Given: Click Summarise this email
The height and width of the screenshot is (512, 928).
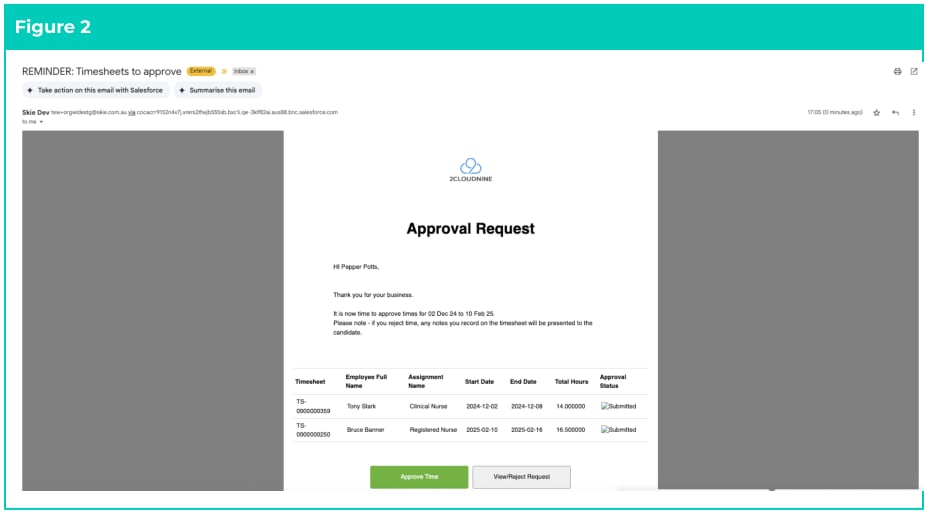Looking at the screenshot, I should tap(218, 90).
